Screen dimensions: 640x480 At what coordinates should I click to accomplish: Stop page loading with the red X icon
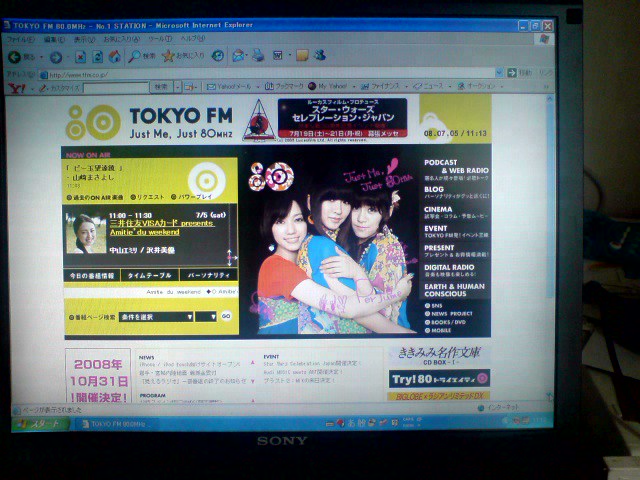coord(80,57)
